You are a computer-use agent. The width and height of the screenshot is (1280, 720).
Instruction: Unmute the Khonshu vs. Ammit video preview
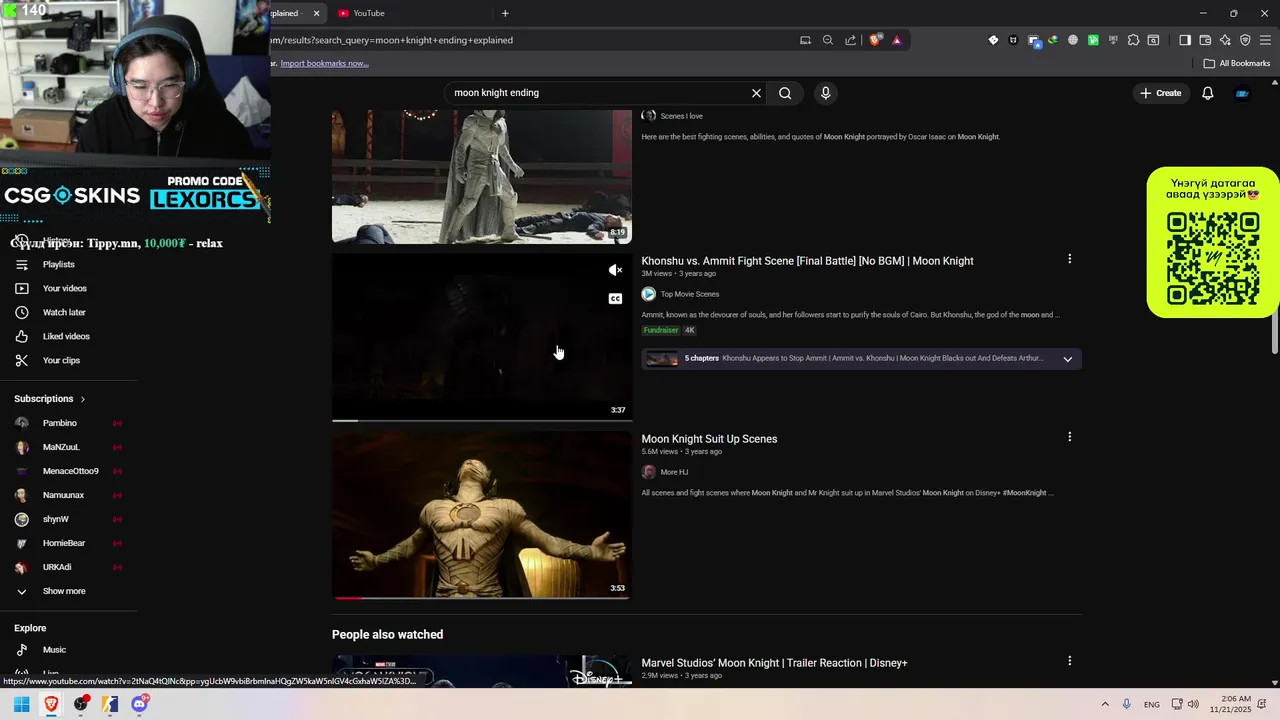coord(615,270)
